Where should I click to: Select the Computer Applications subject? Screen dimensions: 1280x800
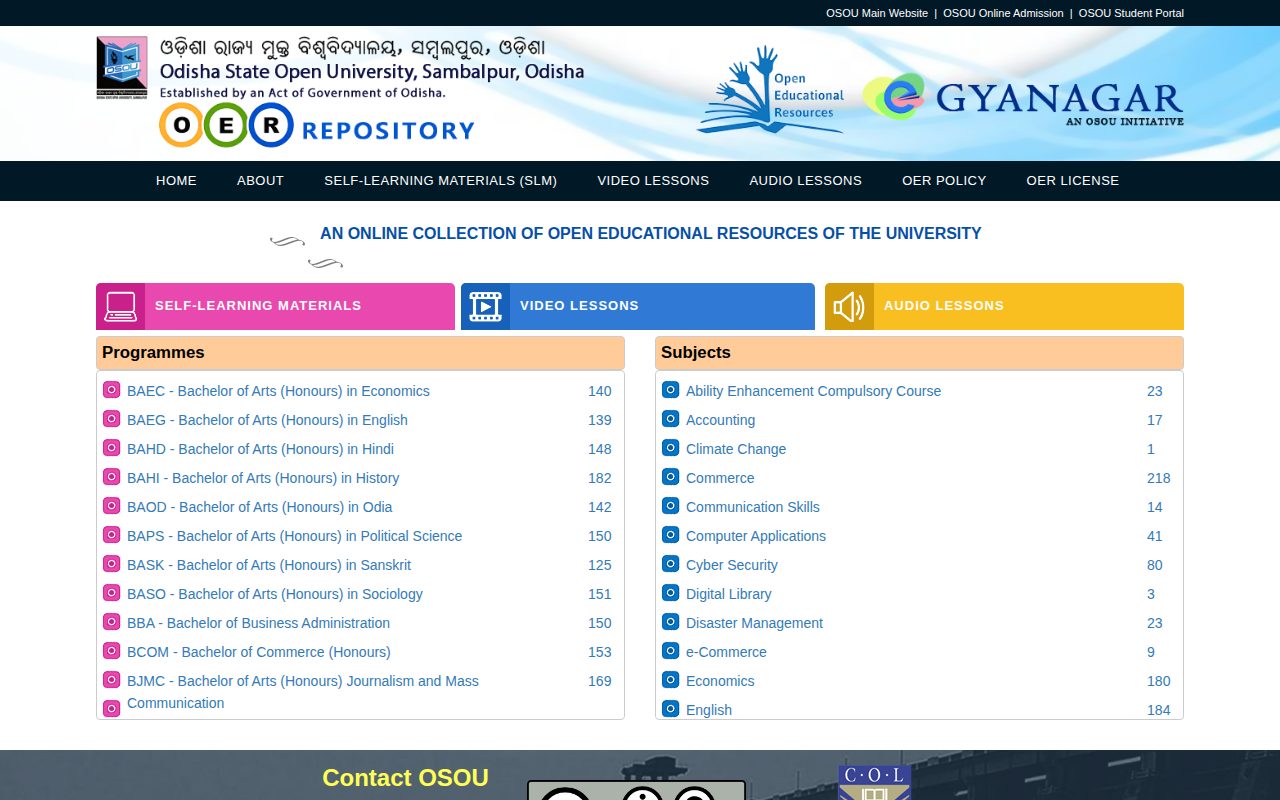coord(756,536)
